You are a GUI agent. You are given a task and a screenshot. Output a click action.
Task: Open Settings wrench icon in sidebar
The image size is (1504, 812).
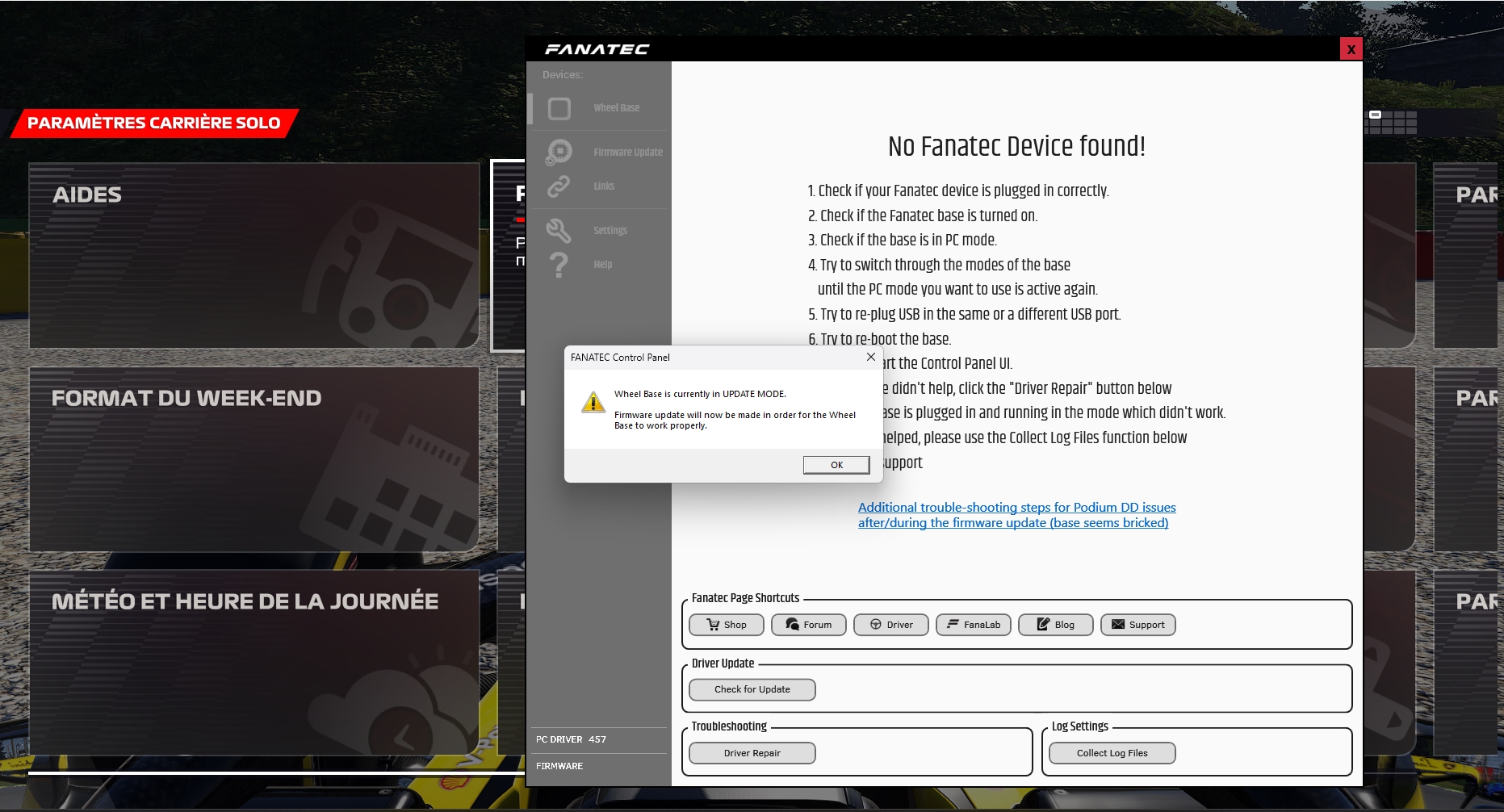click(559, 231)
